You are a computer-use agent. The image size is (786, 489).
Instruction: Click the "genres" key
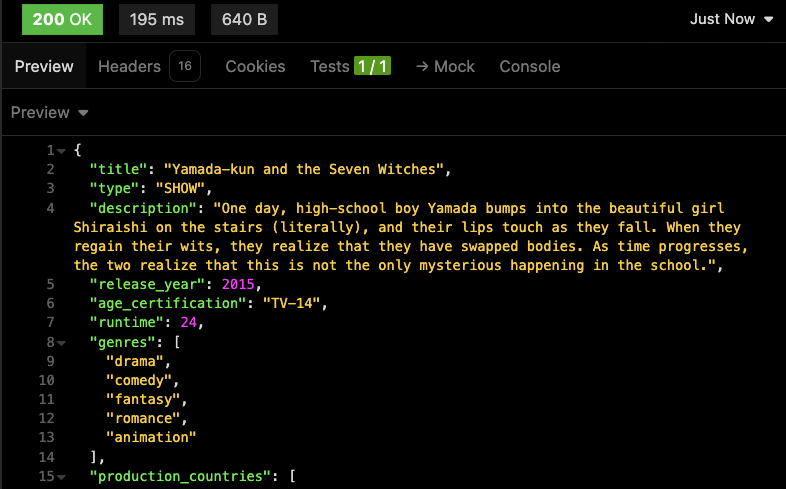122,342
